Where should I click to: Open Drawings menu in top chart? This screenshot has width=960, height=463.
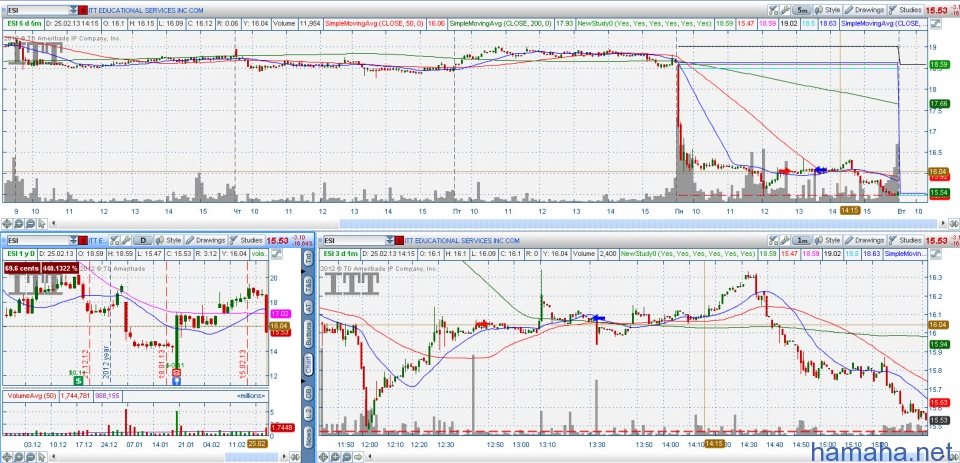(864, 10)
